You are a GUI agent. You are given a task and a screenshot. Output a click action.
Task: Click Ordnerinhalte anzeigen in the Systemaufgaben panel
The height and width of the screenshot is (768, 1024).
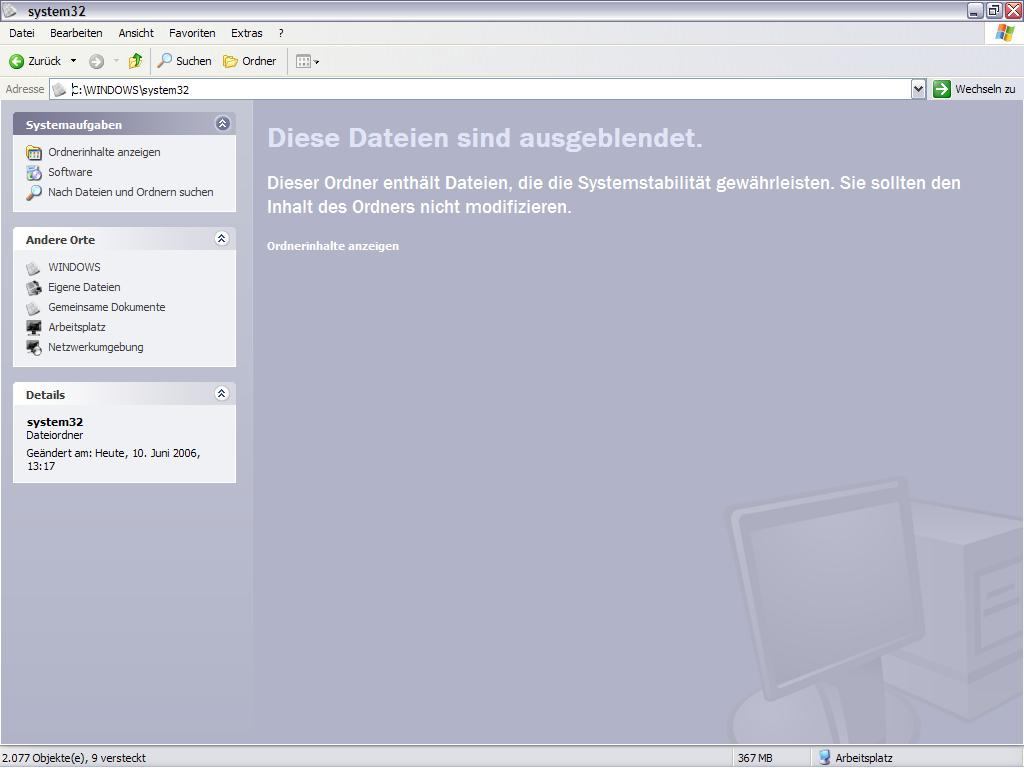(104, 152)
